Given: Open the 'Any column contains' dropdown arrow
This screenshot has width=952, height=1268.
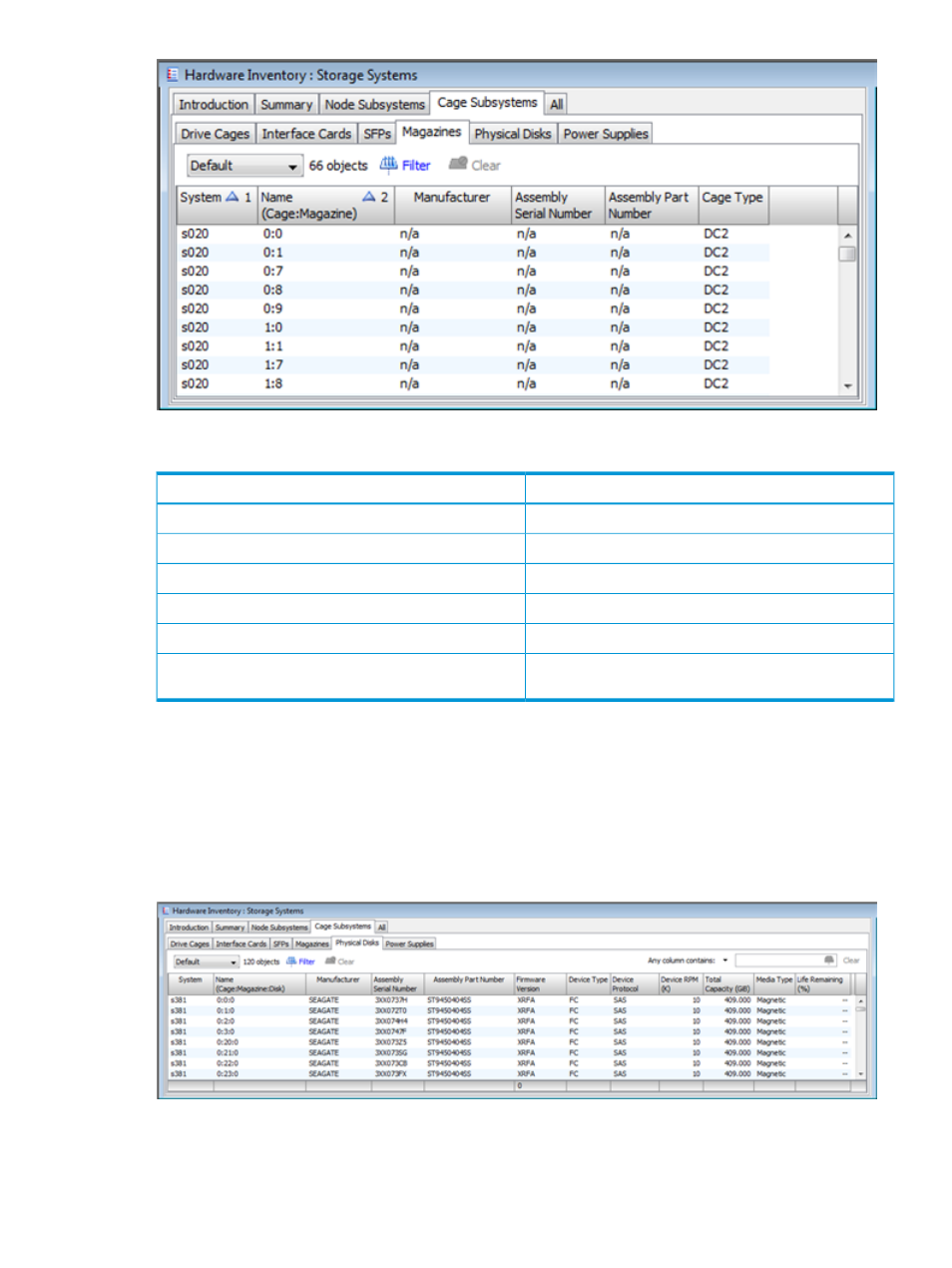Looking at the screenshot, I should (725, 960).
